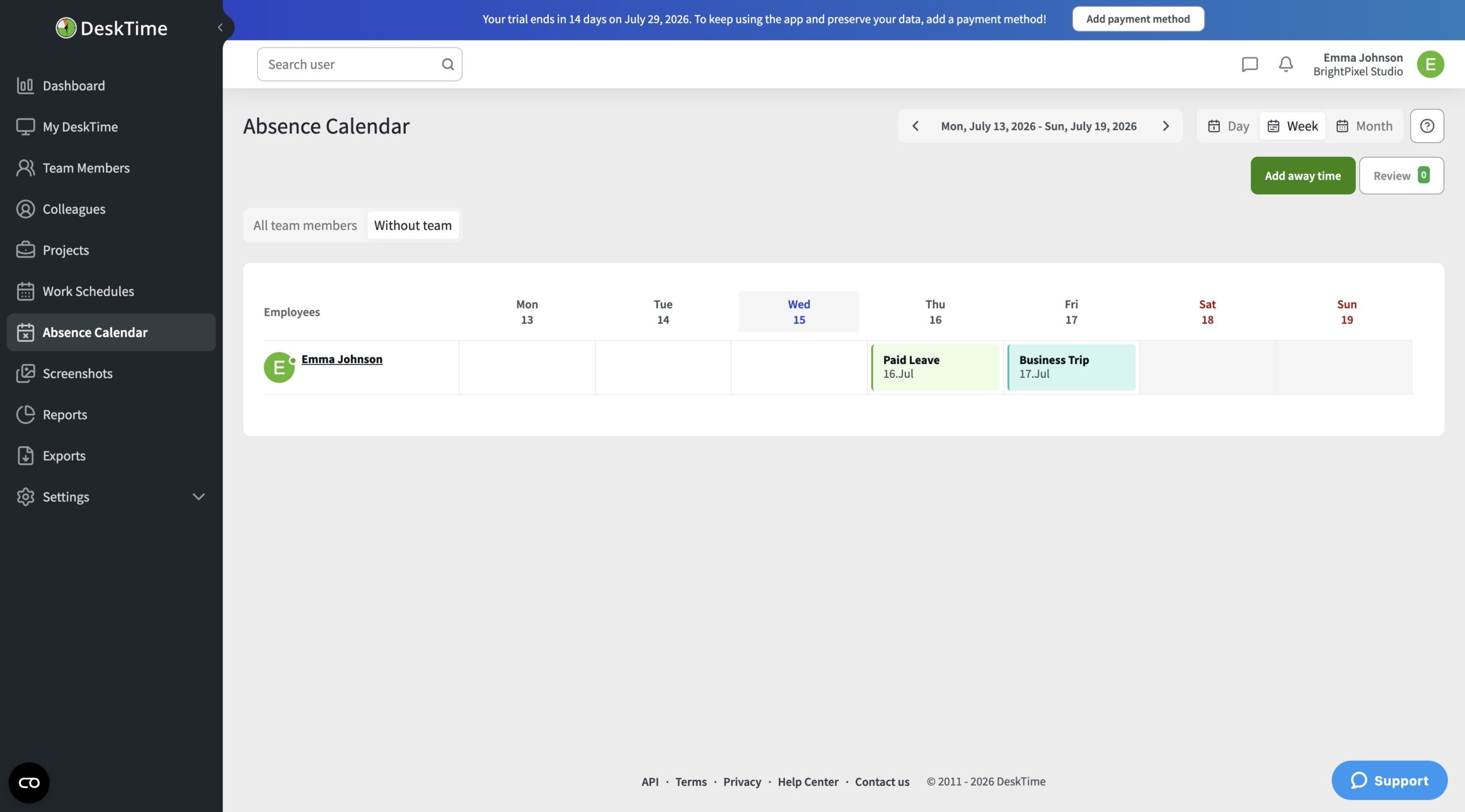Click the Sat 18 column header

[x=1207, y=312]
